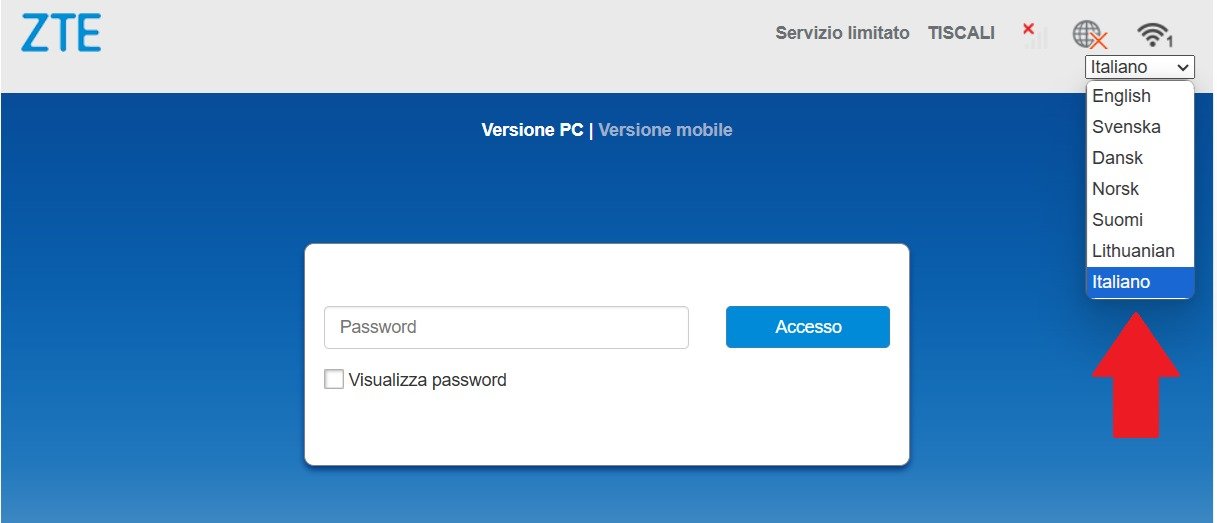Choose Lithuanian from the dropdown list
This screenshot has width=1217, height=523.
point(1133,251)
